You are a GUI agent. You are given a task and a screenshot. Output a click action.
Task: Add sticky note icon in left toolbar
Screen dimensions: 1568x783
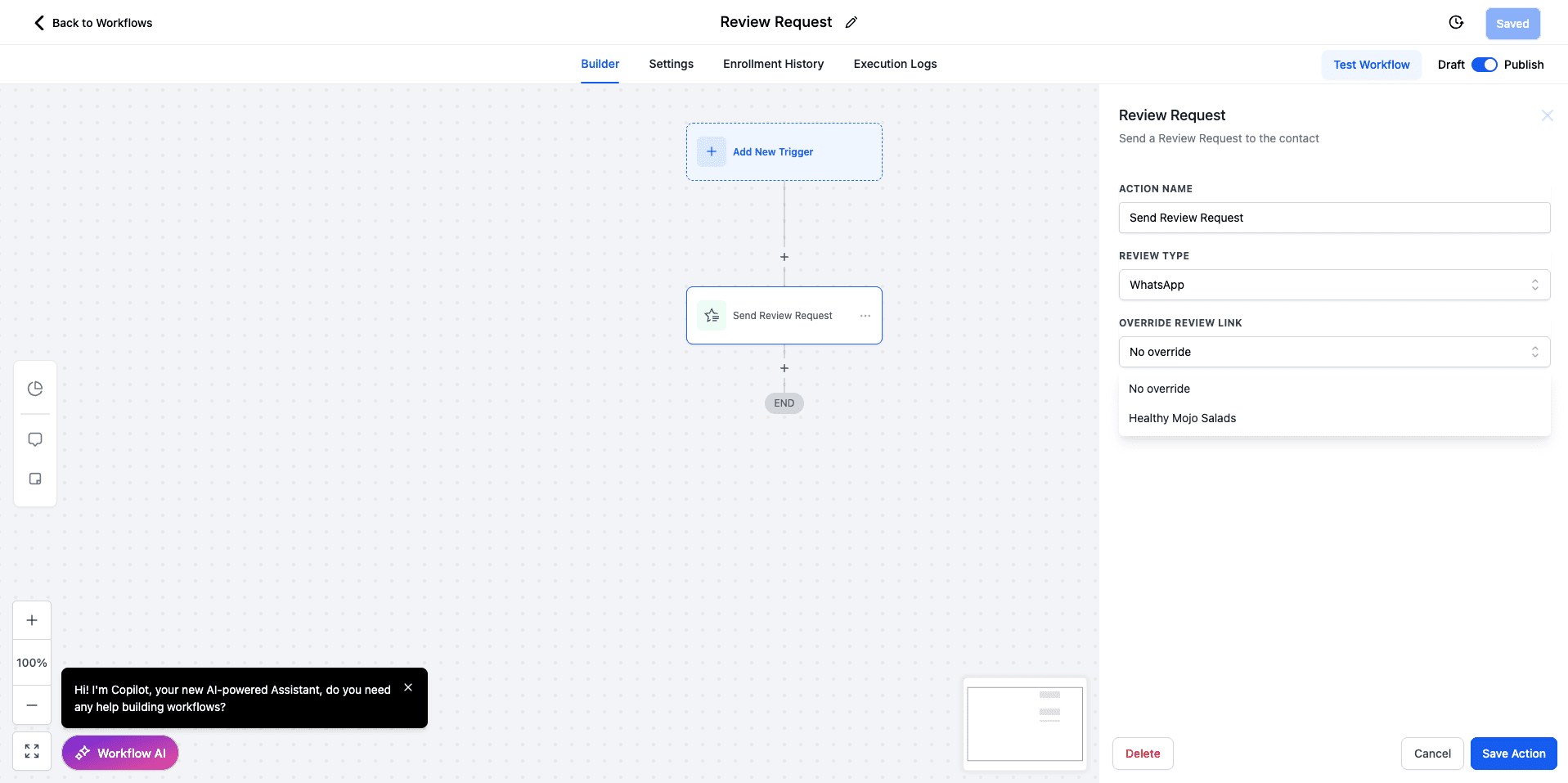pyautogui.click(x=35, y=479)
